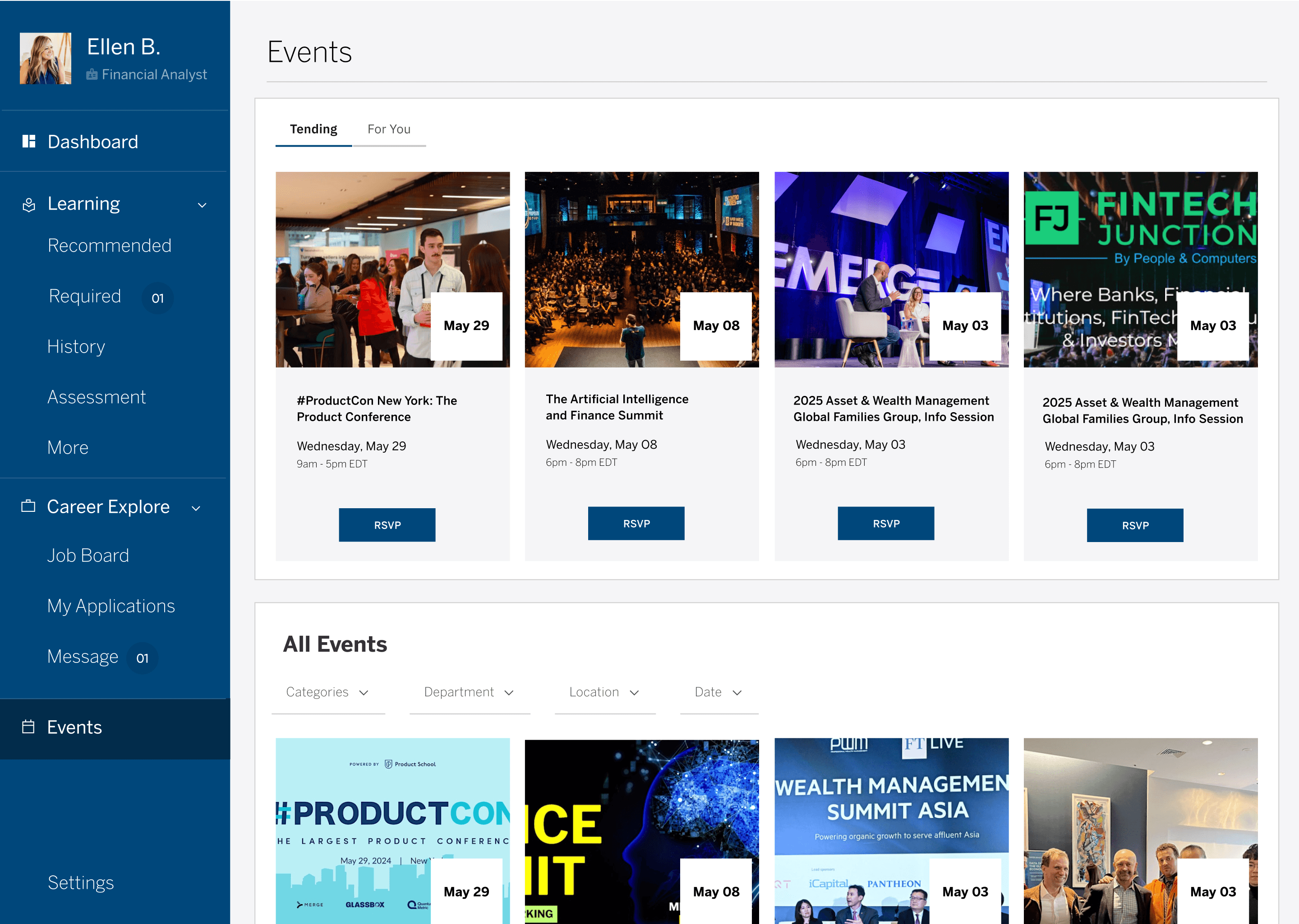Click the Career Explore briefcase icon
This screenshot has width=1299, height=924.
[28, 506]
